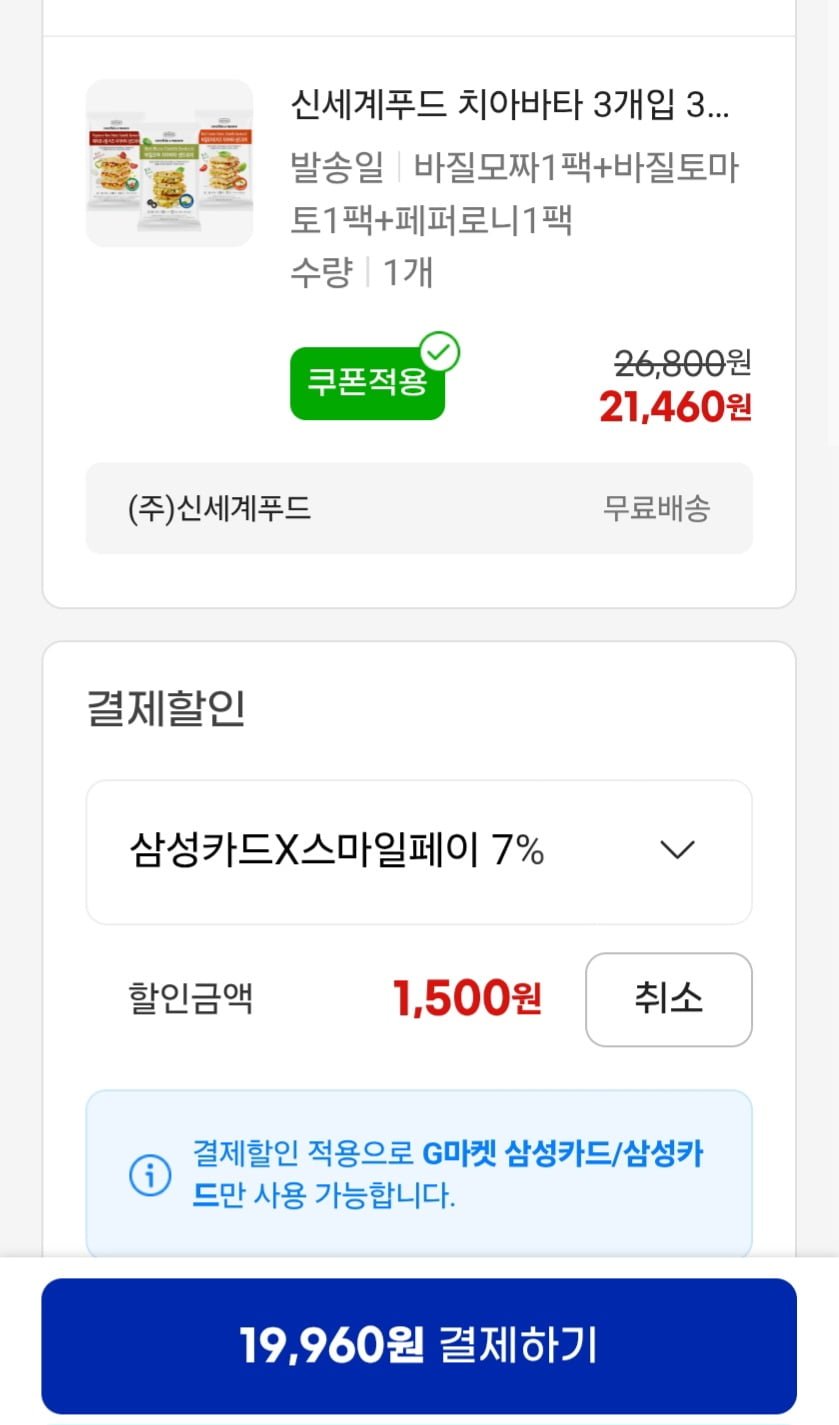The height and width of the screenshot is (1425, 839).
Task: Tap the struck-through 26,800원 original price
Action: pos(681,363)
